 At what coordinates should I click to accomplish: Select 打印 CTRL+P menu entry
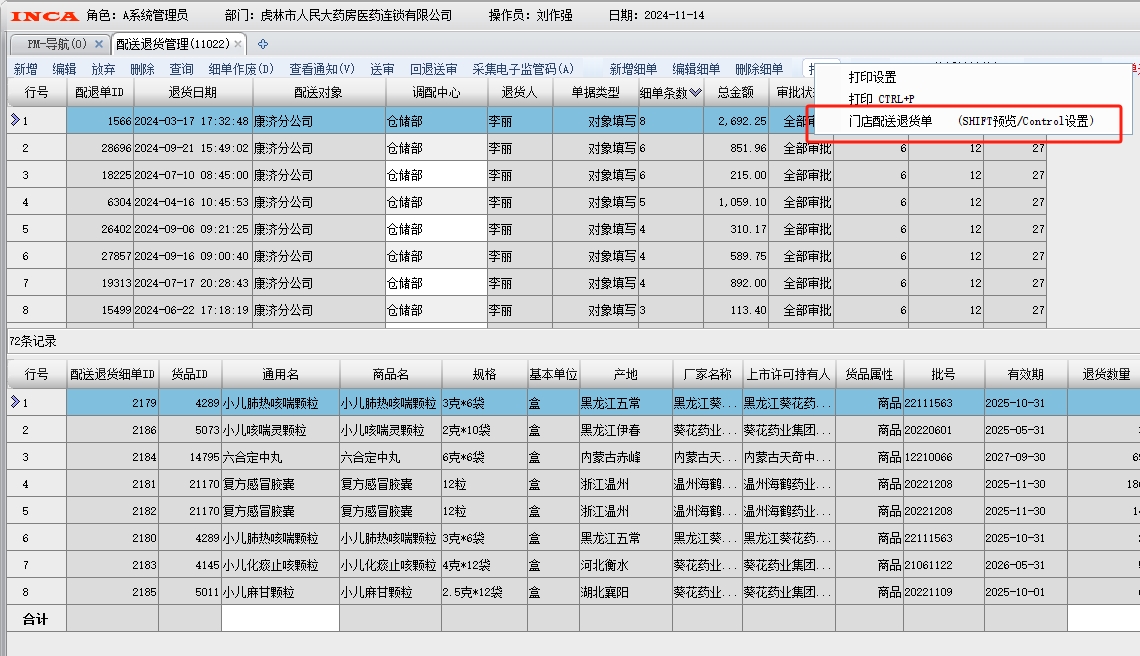[881, 99]
